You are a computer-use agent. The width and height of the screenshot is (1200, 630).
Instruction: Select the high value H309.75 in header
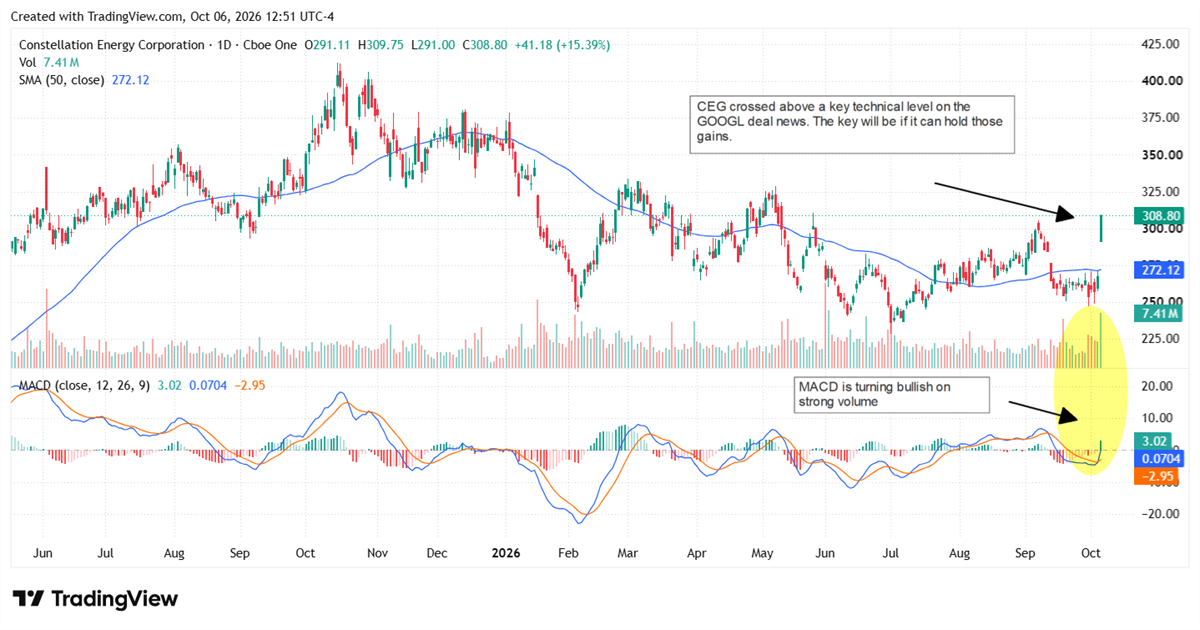[379, 45]
